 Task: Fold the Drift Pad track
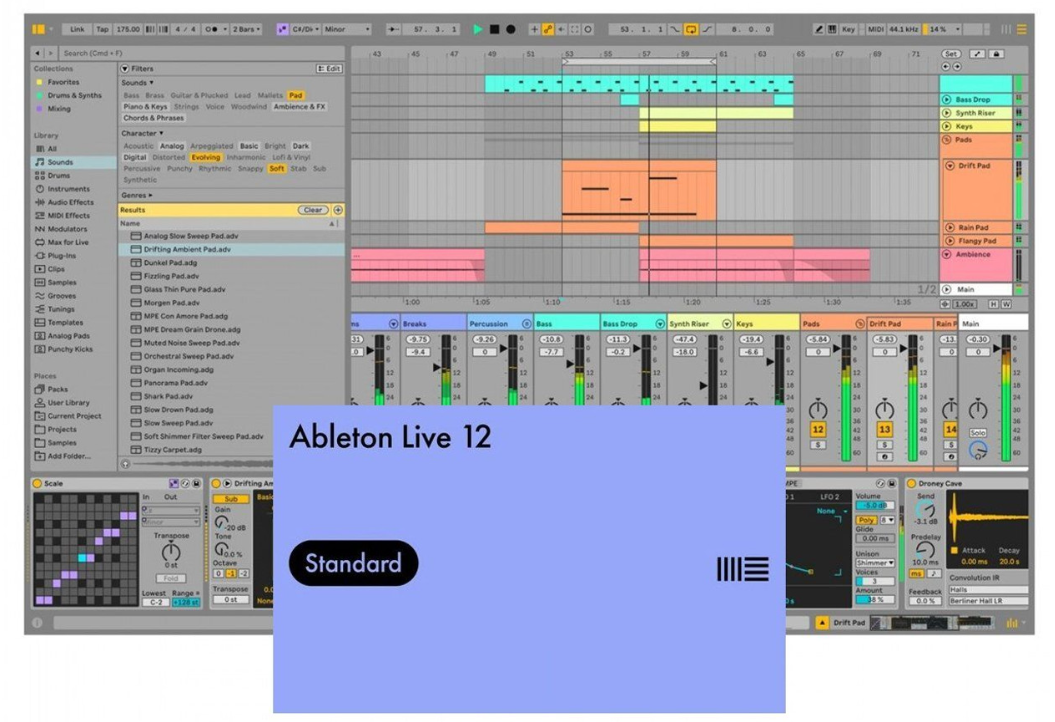click(950, 166)
